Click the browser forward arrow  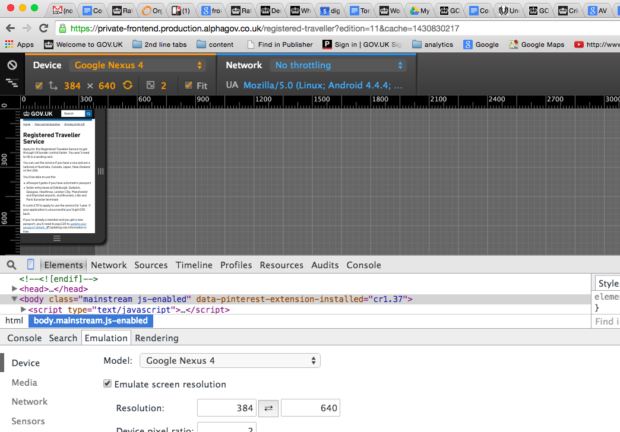pyautogui.click(x=27, y=28)
